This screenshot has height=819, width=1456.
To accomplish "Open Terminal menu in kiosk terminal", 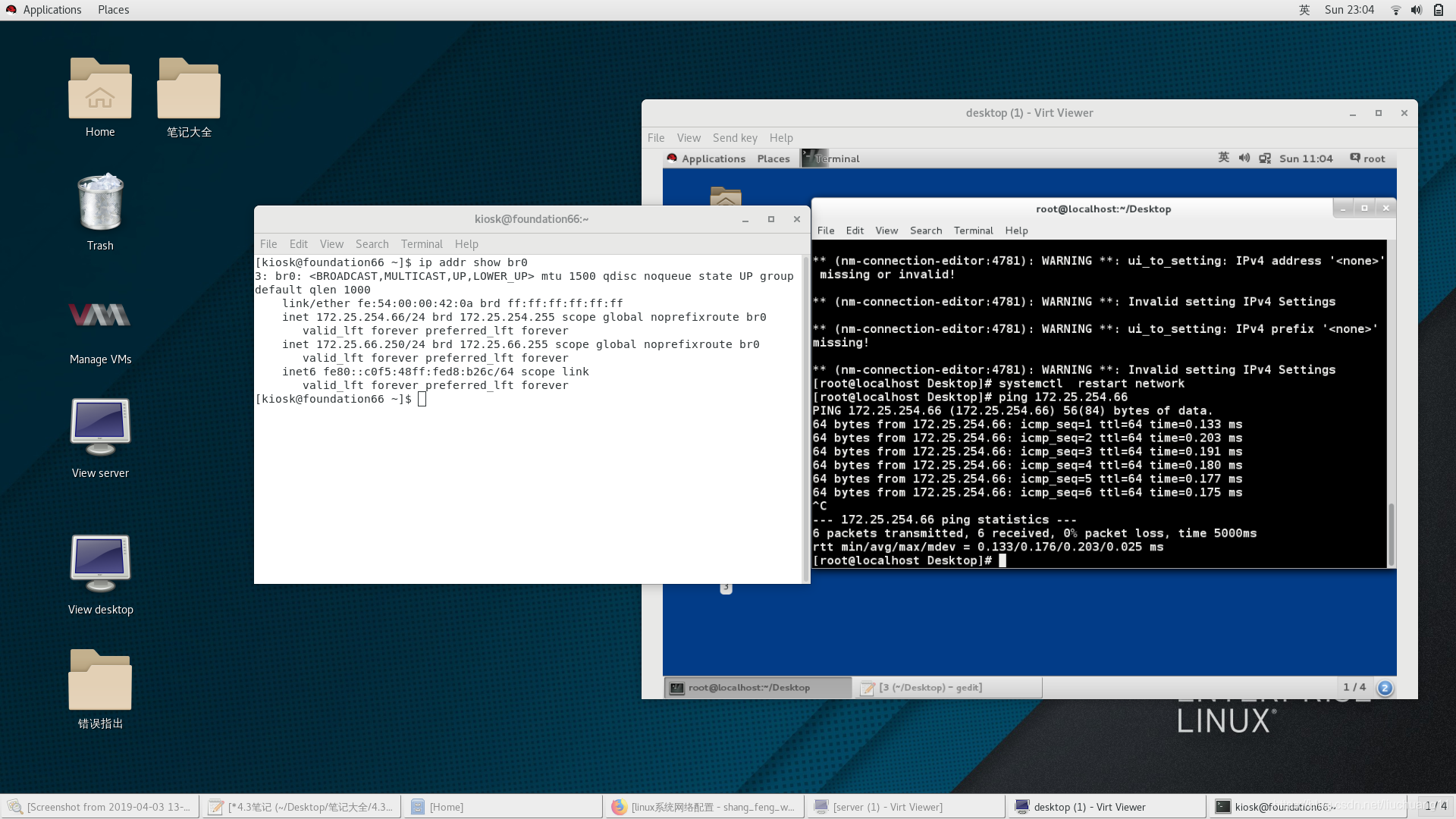I will click(x=422, y=244).
